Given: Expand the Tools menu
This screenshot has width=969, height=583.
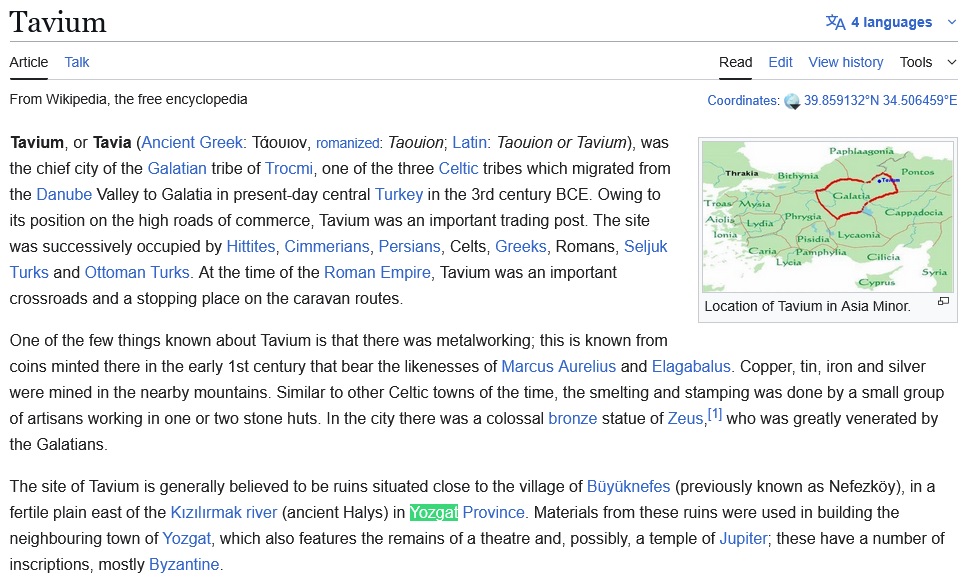Looking at the screenshot, I should tap(928, 62).
